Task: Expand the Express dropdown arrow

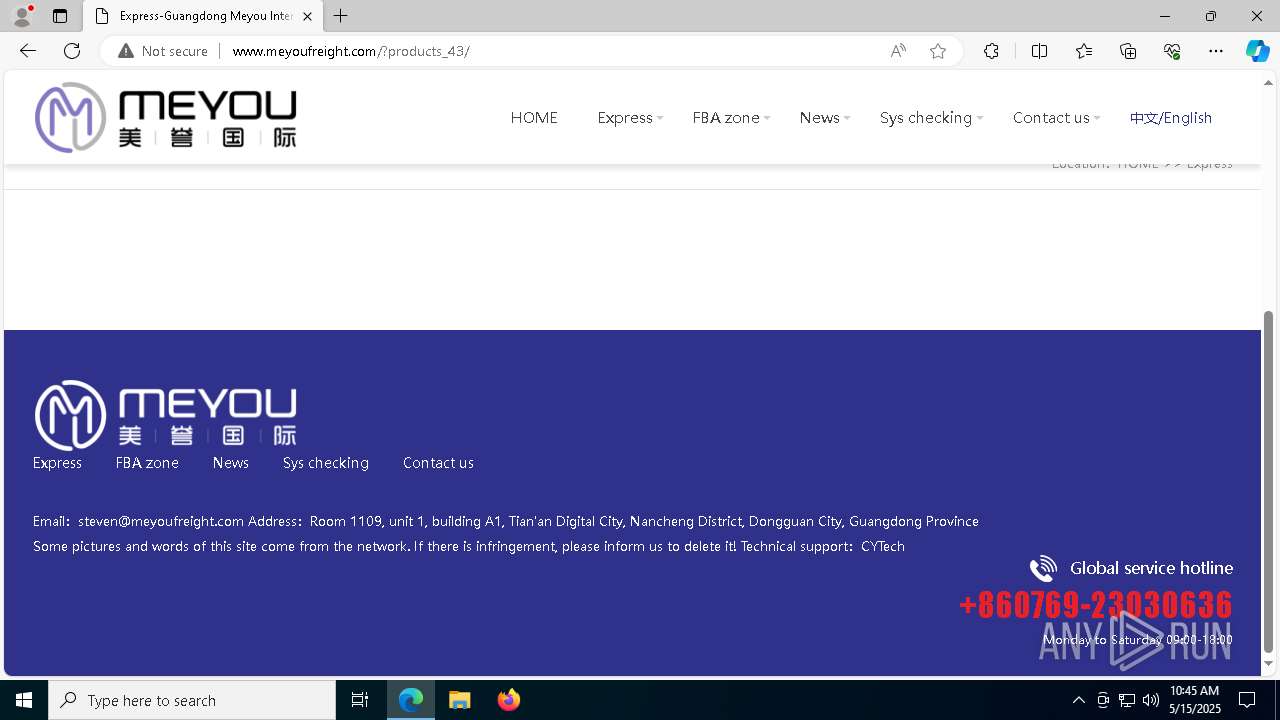Action: 660,118
